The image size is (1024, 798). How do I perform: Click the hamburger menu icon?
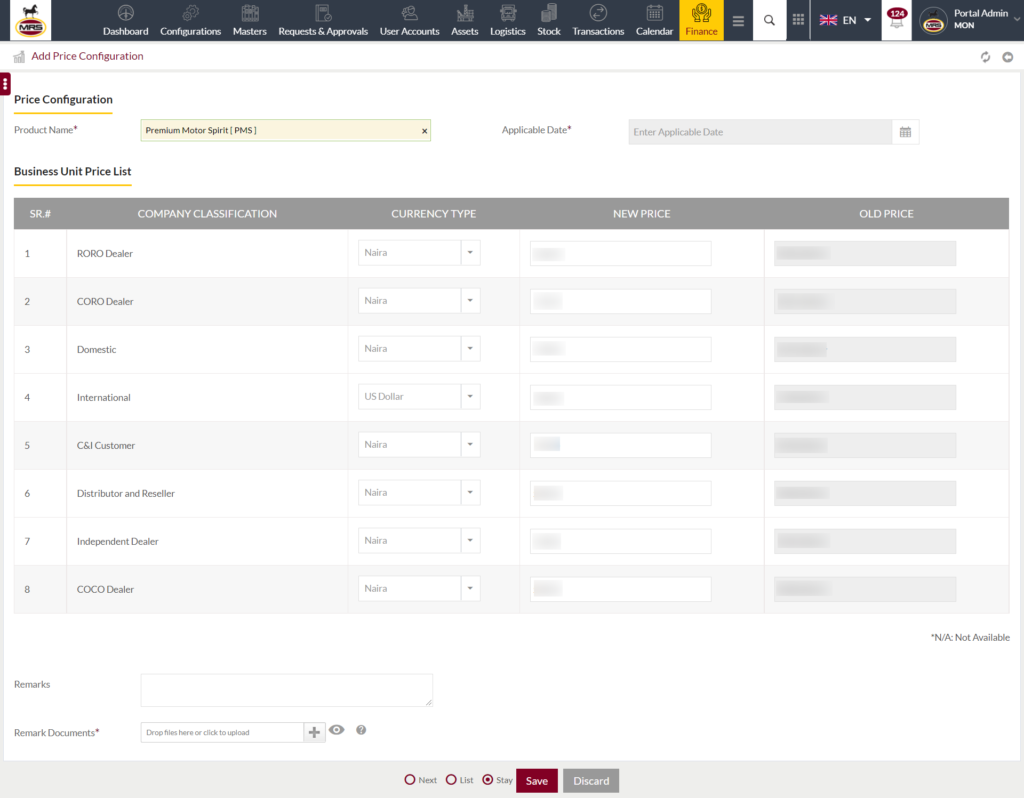coord(738,21)
